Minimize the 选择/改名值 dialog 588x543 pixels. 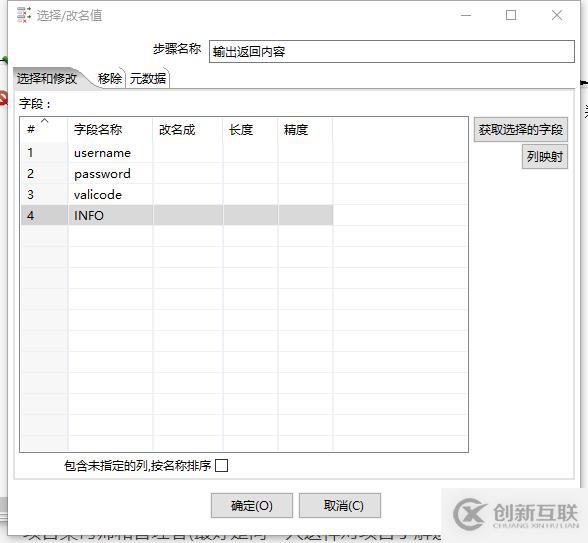click(466, 15)
